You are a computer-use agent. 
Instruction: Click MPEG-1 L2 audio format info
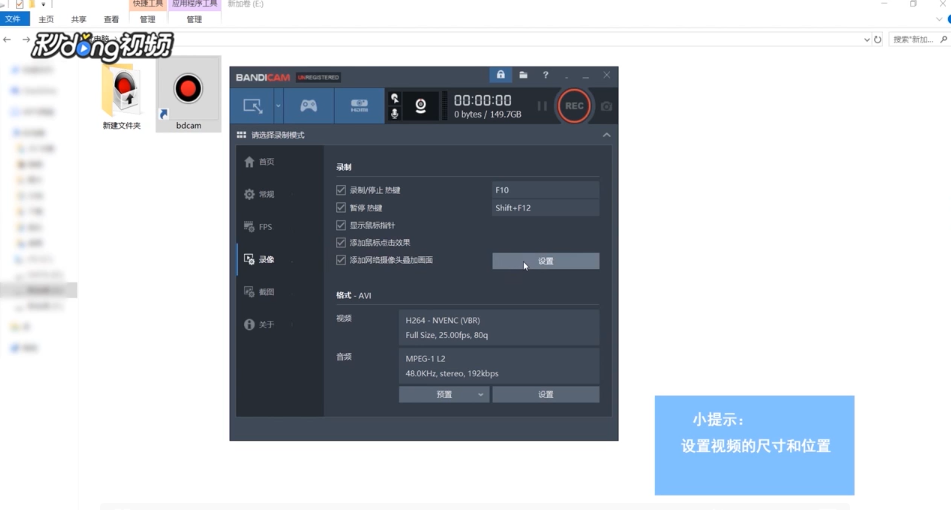[x=499, y=366]
